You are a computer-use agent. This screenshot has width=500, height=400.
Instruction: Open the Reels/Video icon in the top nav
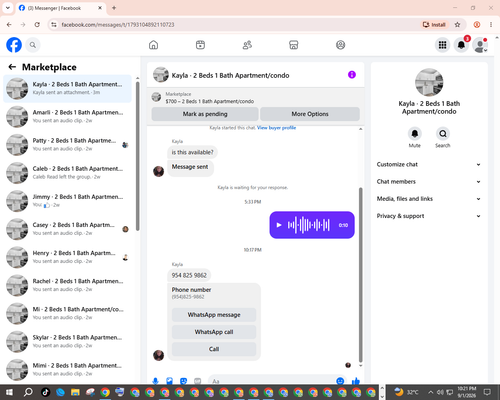pyautogui.click(x=200, y=45)
